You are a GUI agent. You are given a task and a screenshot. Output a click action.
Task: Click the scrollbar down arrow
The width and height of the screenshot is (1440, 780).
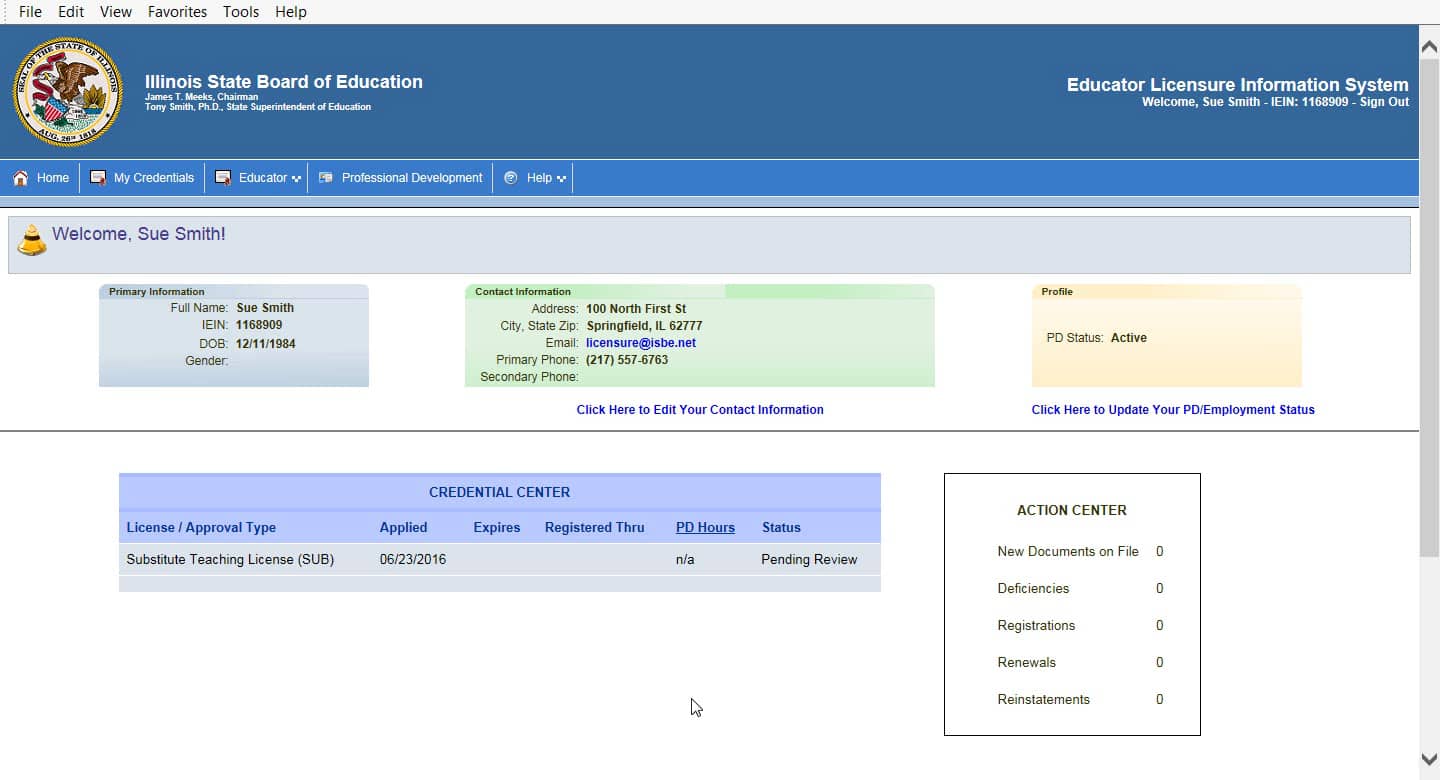click(x=1429, y=760)
